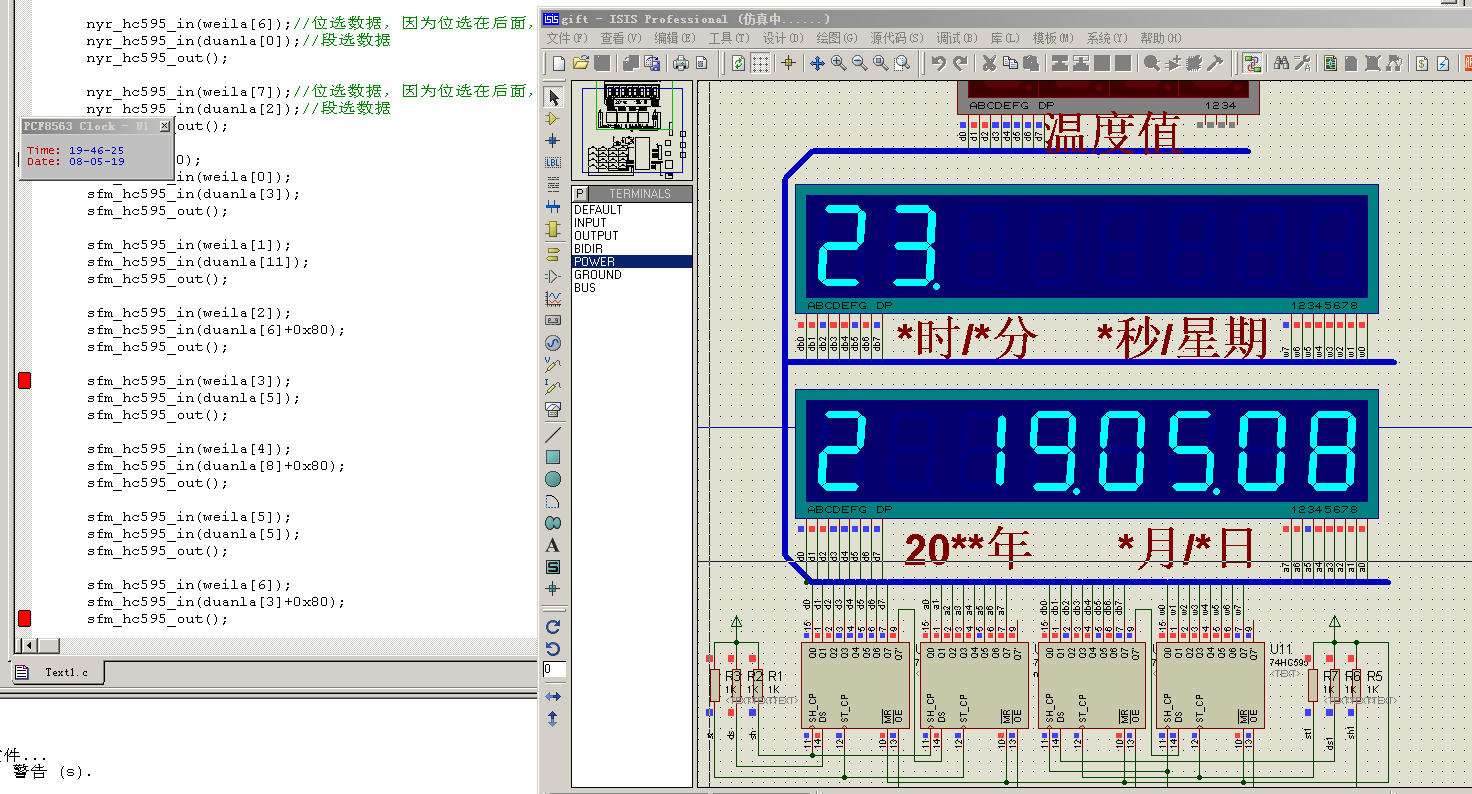Select the Graph Mode tool
Screen dimensions: 1472x794
pos(553,298)
